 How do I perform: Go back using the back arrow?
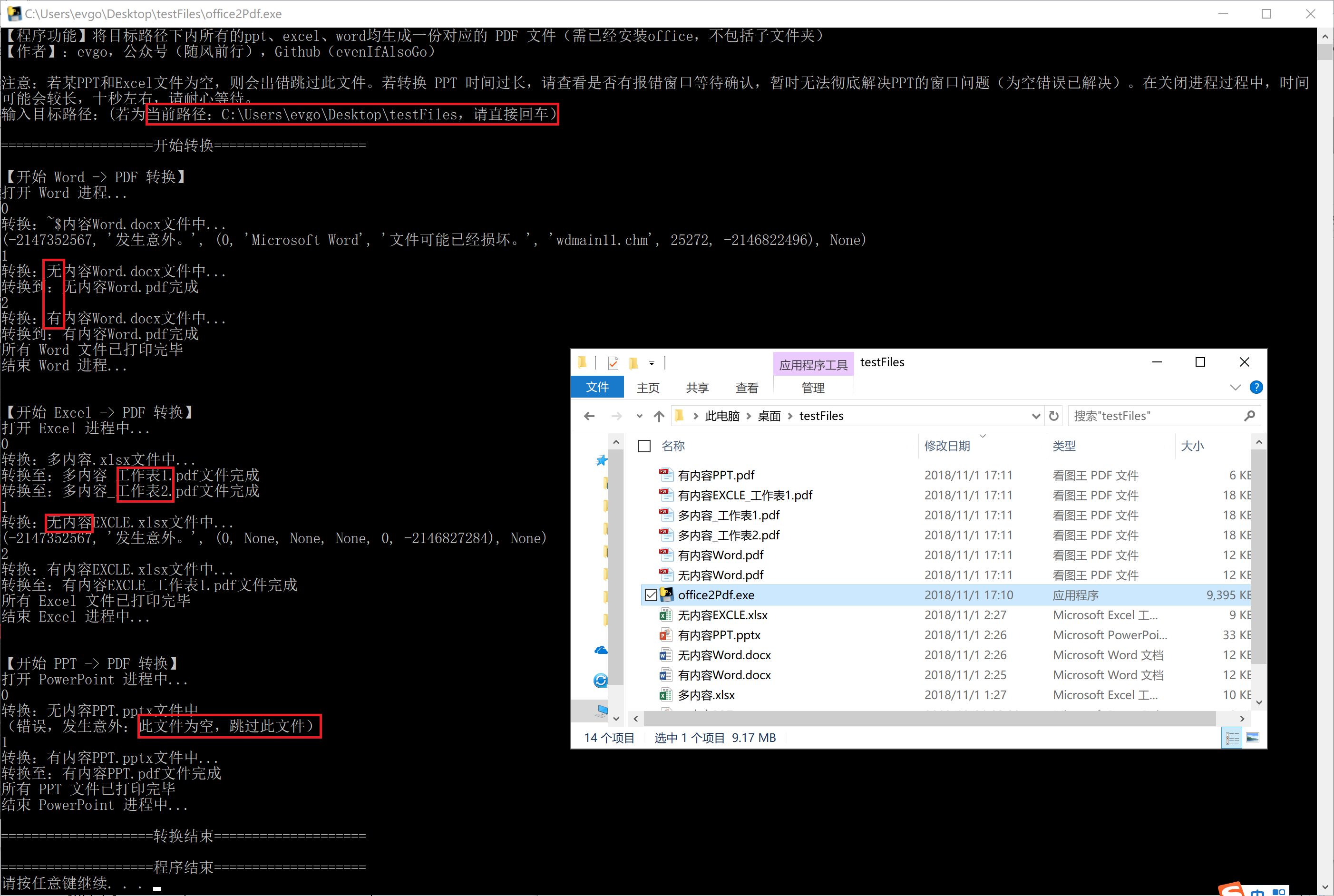coord(589,416)
